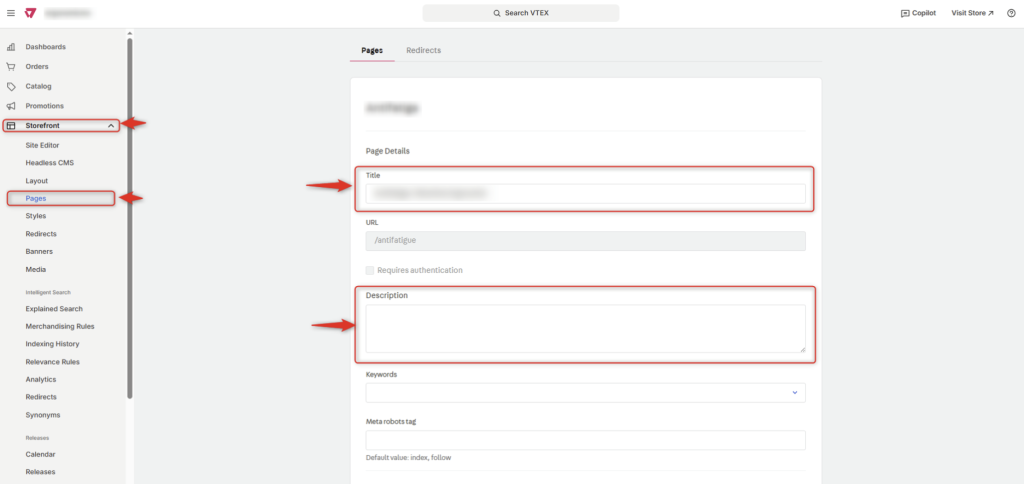Click the Description text area

pyautogui.click(x=585, y=329)
